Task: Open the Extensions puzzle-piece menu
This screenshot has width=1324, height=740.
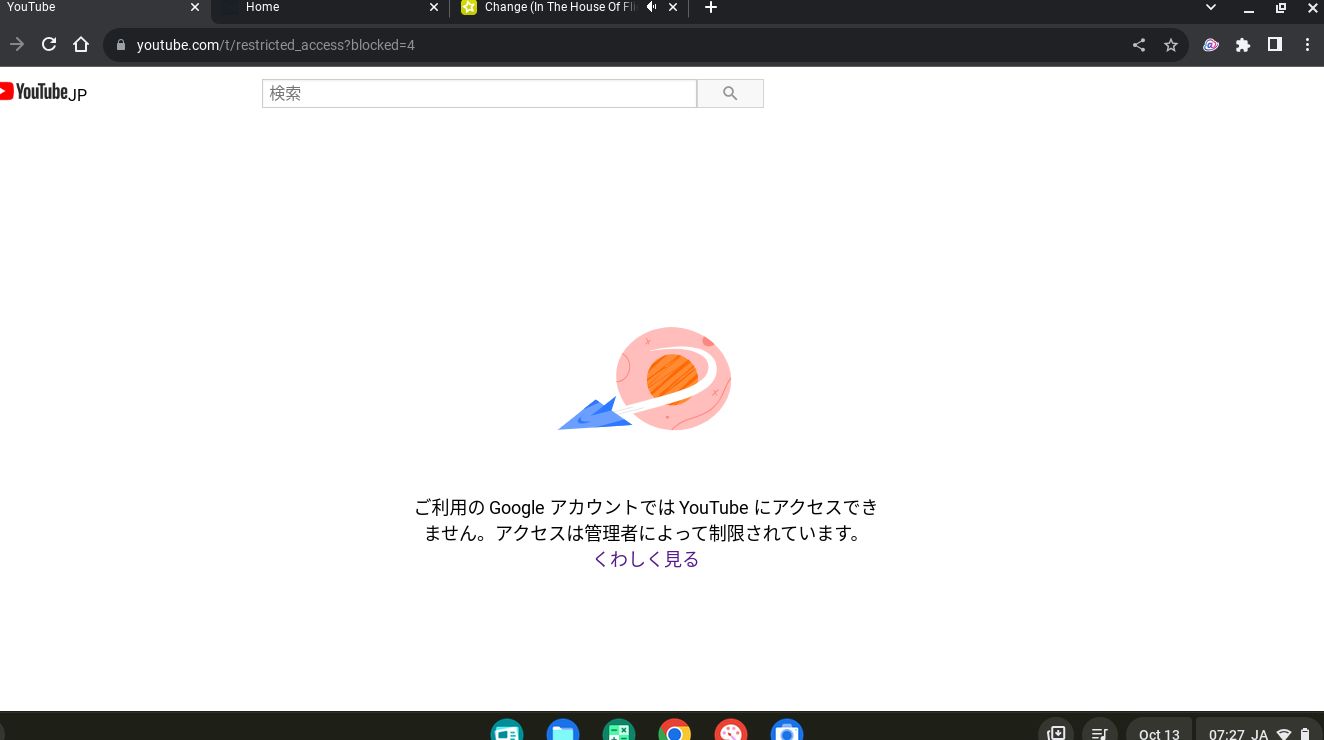Action: (1243, 45)
